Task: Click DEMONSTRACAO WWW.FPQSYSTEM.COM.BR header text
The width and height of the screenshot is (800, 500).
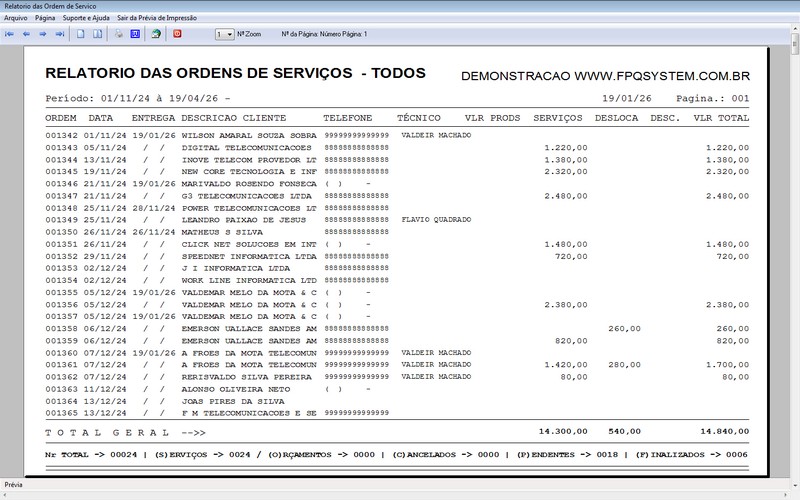Action: tap(605, 76)
